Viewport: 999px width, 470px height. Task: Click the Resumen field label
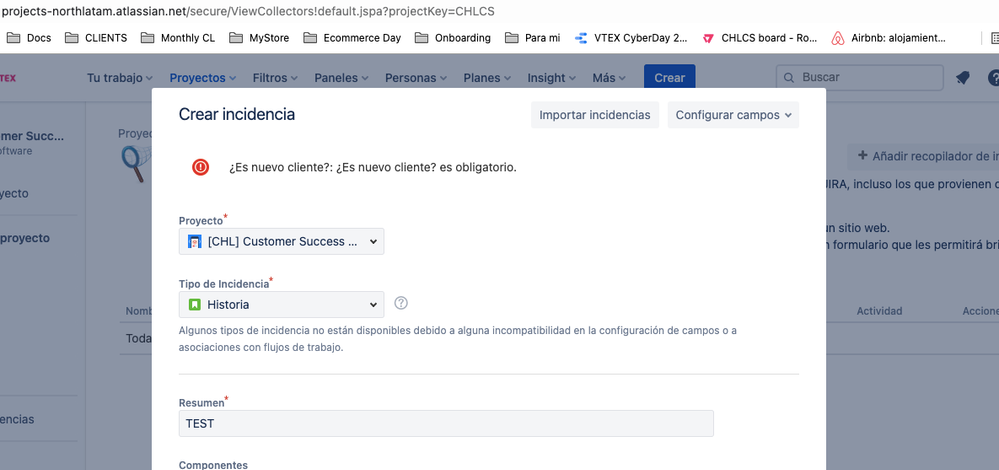pos(201,403)
